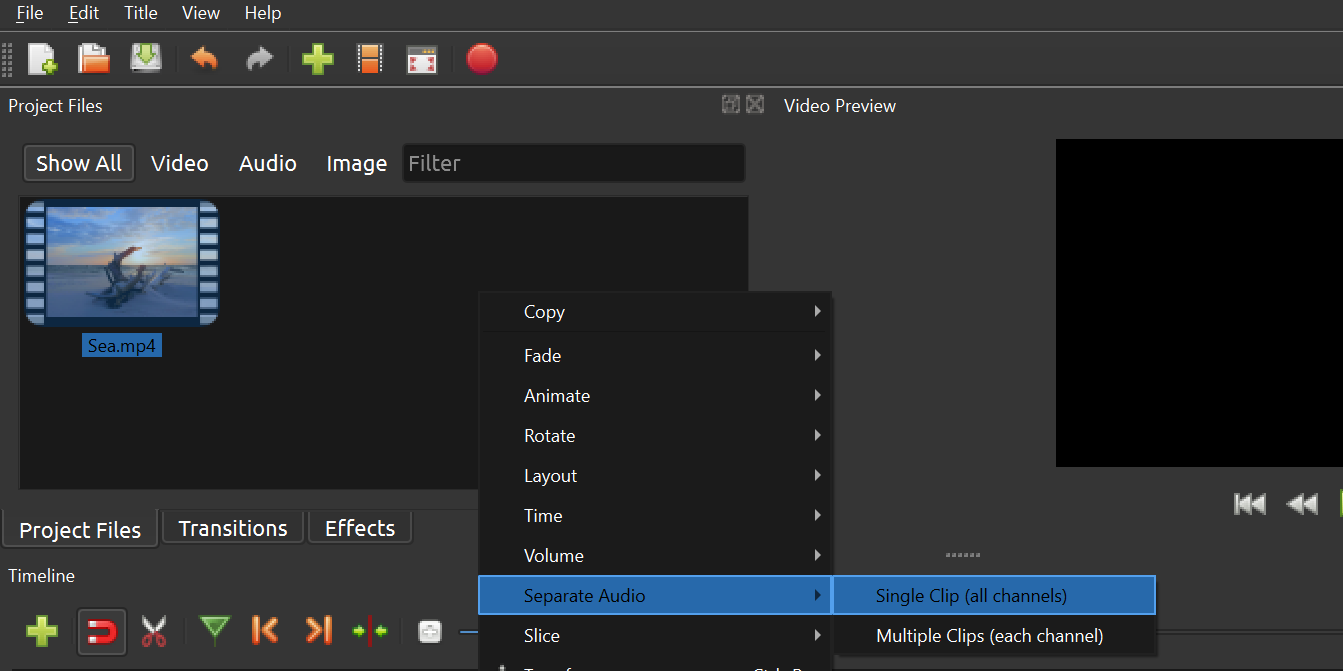This screenshot has width=1343, height=671.
Task: Open the Choose Profile filmstrip icon
Action: [x=370, y=60]
